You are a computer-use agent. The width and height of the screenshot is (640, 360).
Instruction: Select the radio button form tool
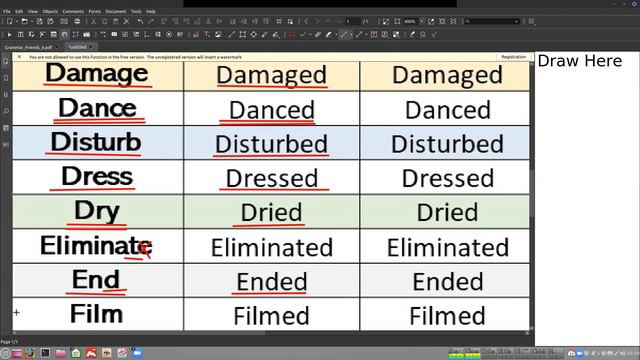click(169, 35)
